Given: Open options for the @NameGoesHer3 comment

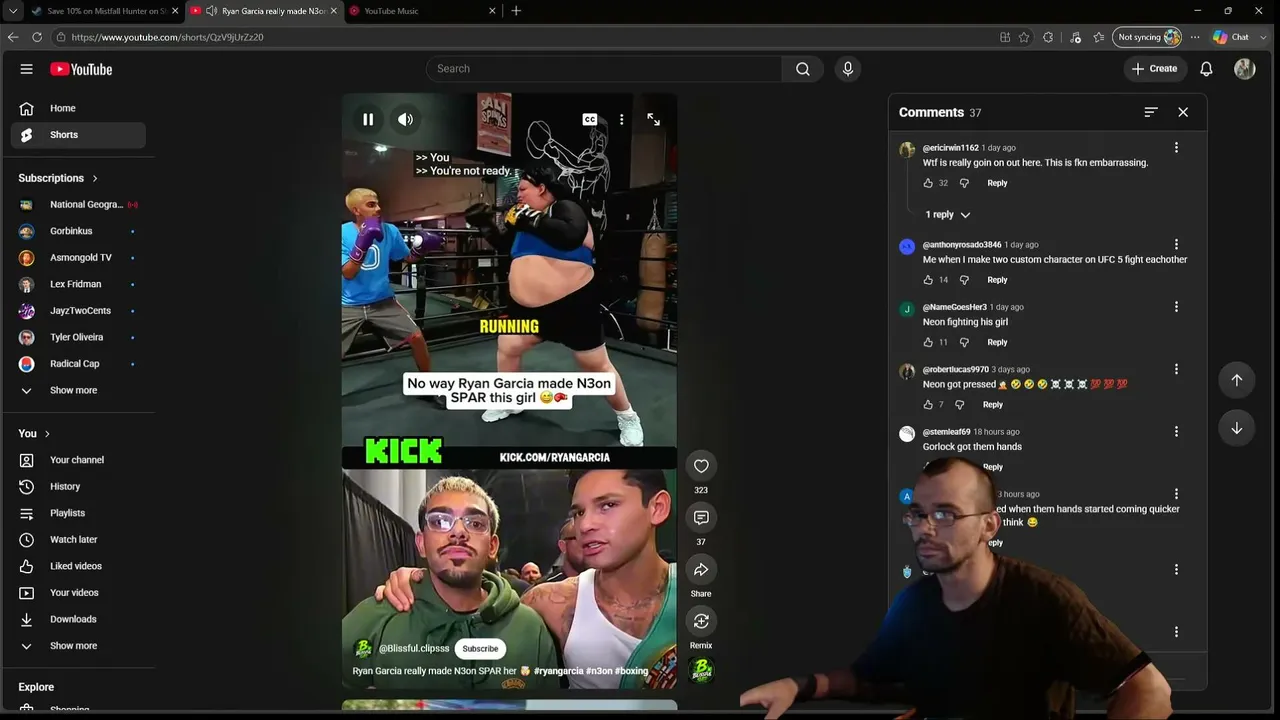Looking at the screenshot, I should point(1176,307).
